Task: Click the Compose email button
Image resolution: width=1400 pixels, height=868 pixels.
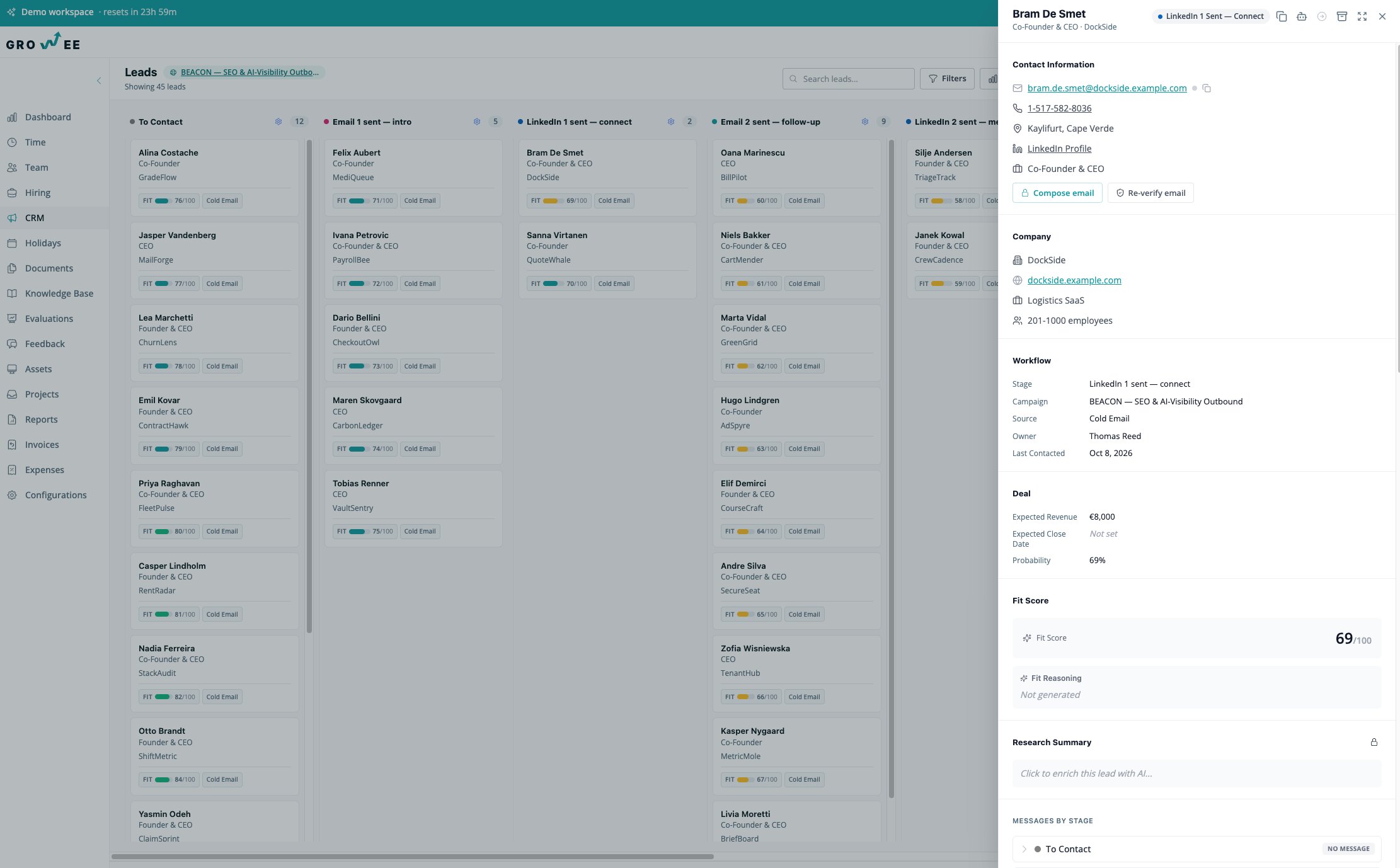Action: [x=1057, y=193]
